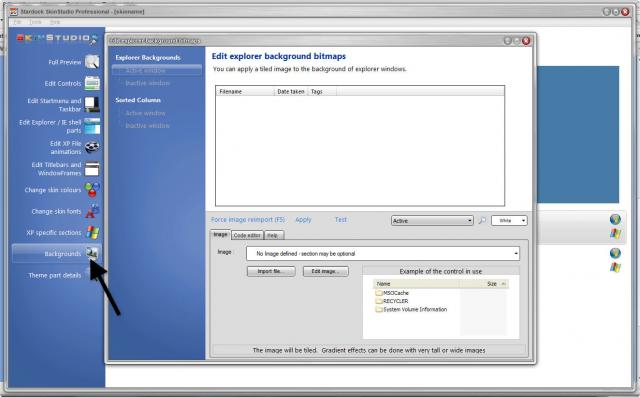
Task: Click Size column header in example
Action: [484, 284]
